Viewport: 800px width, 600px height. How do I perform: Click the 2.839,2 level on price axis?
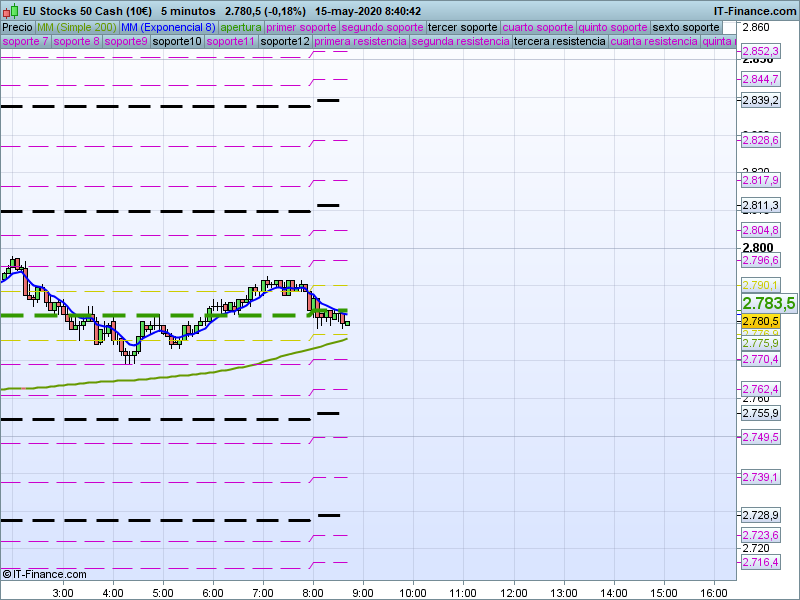point(761,100)
